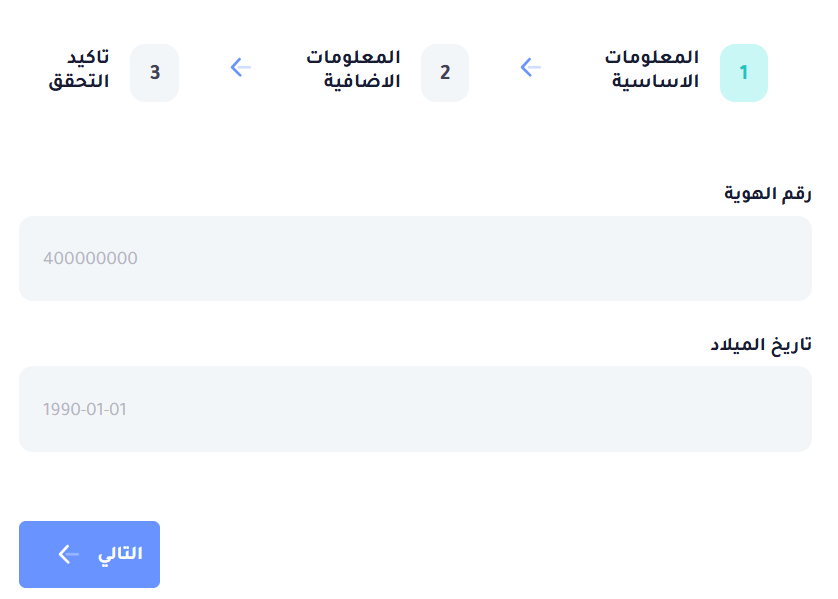Click arrow between steps 2 and 3
Viewport: 838px width, 599px height.
click(240, 68)
